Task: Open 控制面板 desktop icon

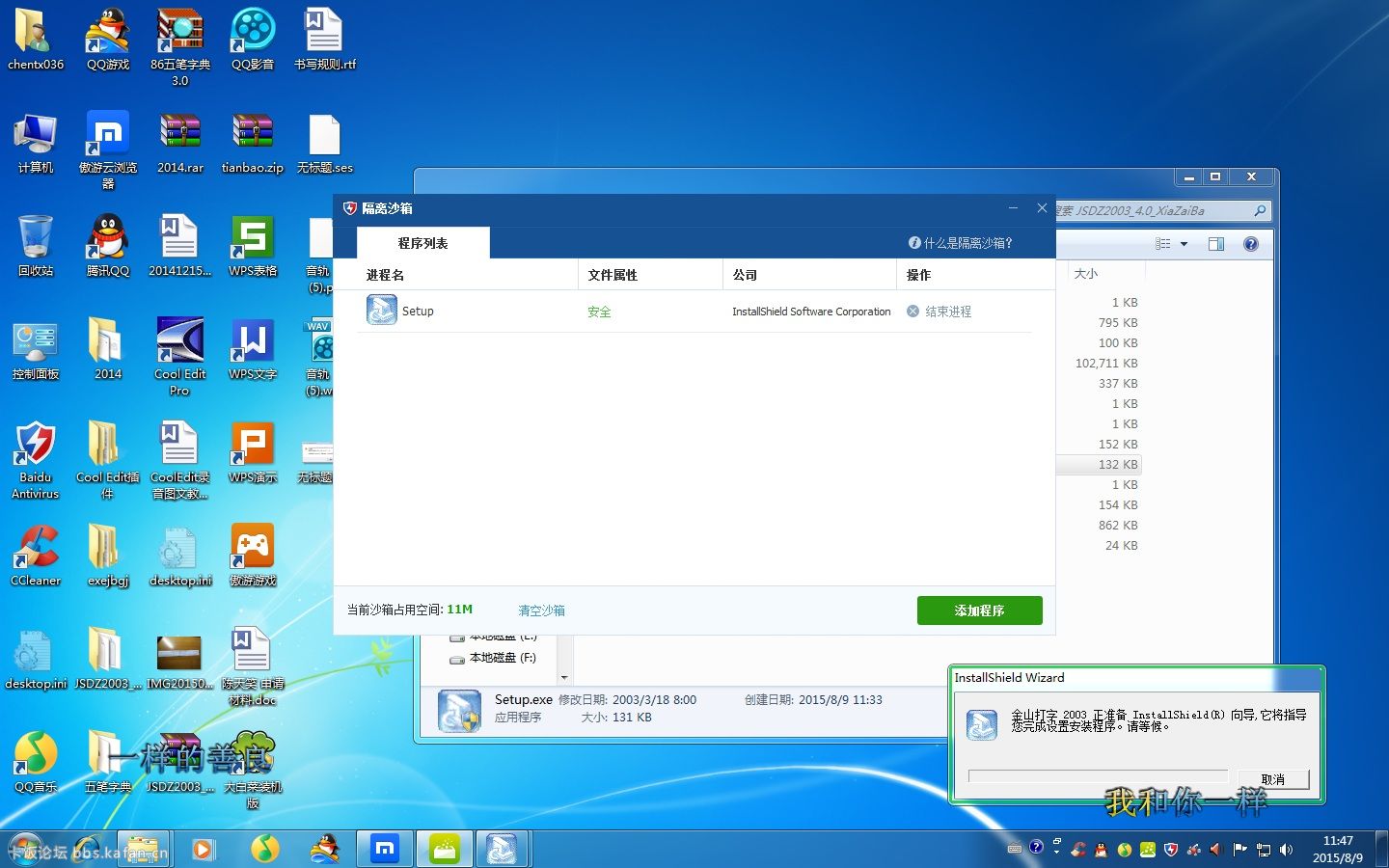Action: coord(35,340)
